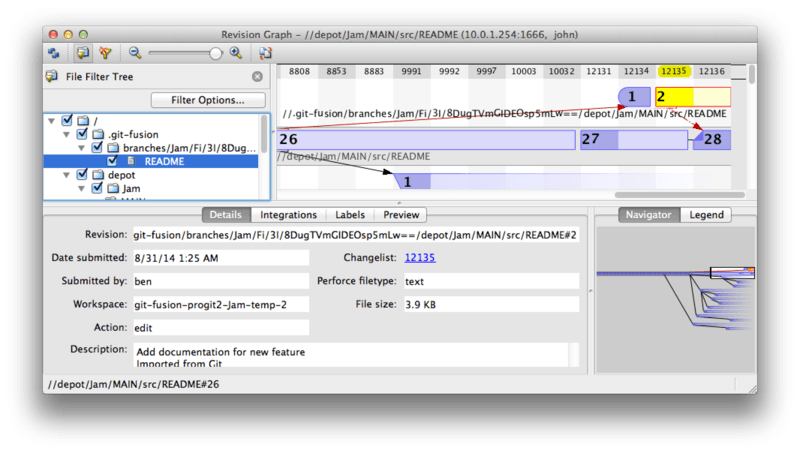Collapse the Jam folder tree node

point(81,188)
